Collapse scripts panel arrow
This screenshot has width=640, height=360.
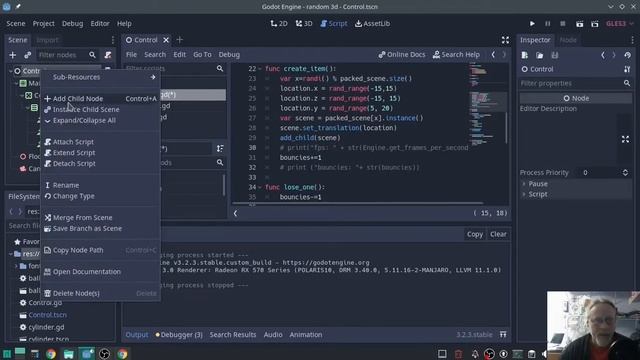click(236, 213)
